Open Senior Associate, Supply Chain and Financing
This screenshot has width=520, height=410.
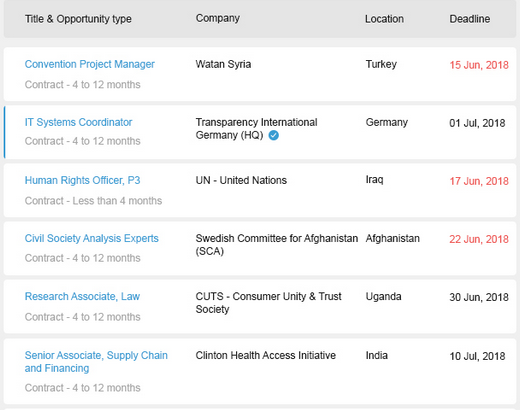tap(96, 362)
